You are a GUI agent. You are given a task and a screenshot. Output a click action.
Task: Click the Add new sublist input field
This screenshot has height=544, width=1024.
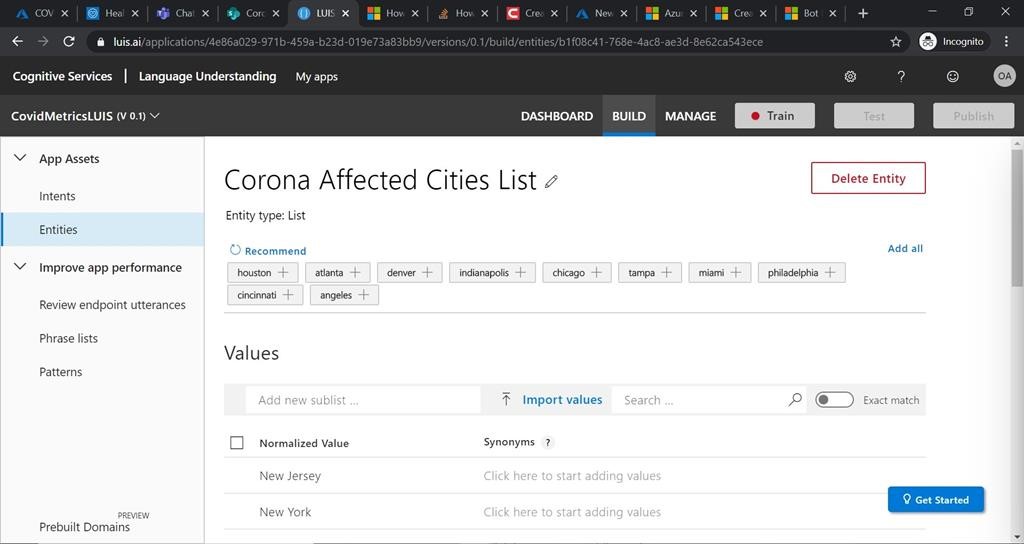click(x=362, y=400)
